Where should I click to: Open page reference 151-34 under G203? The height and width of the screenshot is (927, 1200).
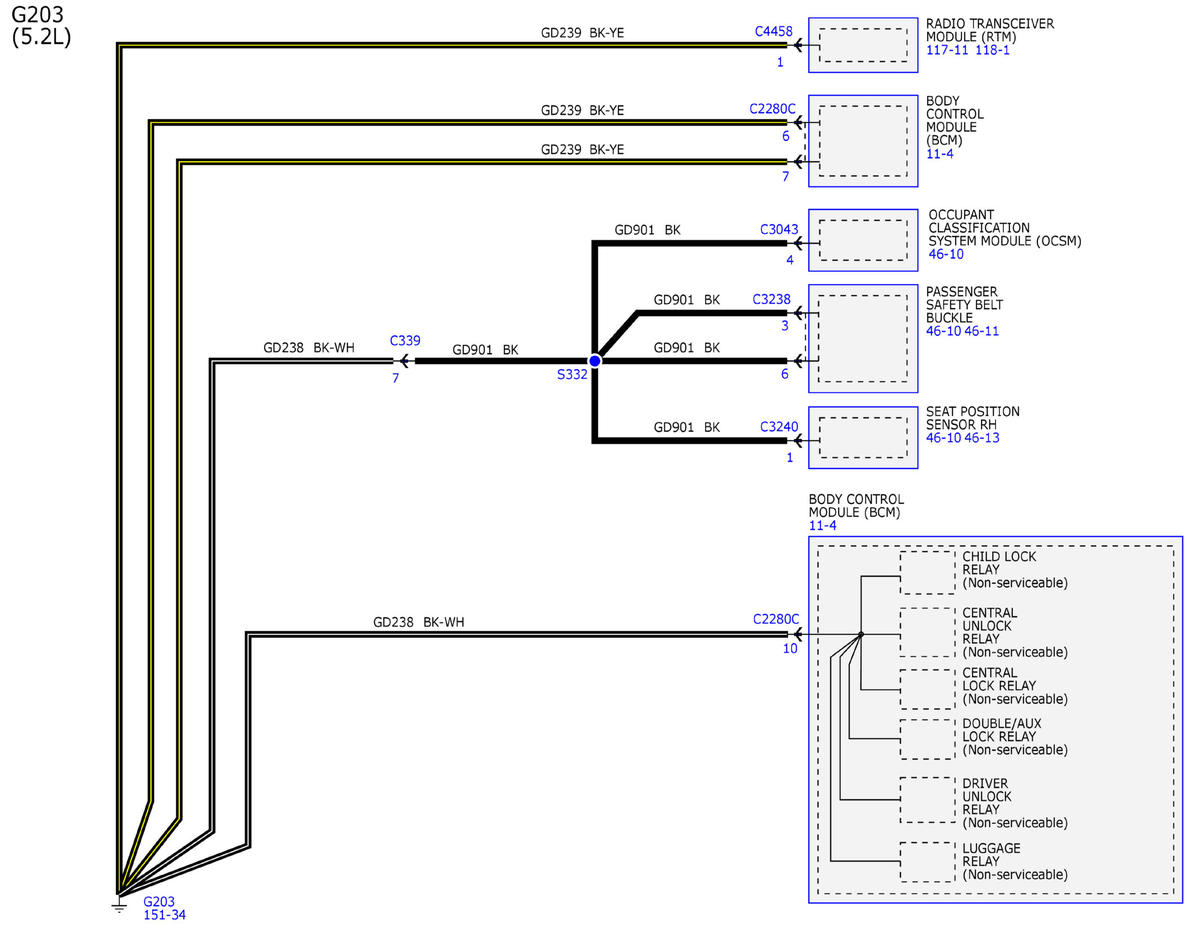pos(165,914)
